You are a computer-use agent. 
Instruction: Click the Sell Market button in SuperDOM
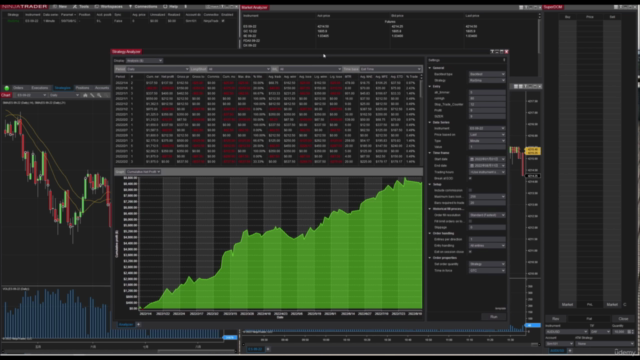coord(612,304)
